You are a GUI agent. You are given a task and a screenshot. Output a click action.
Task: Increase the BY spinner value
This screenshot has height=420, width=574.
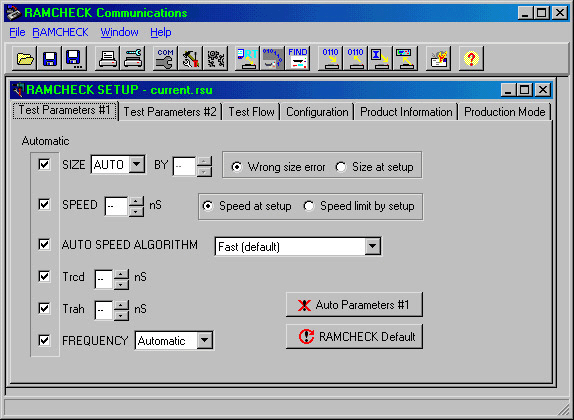coord(204,161)
